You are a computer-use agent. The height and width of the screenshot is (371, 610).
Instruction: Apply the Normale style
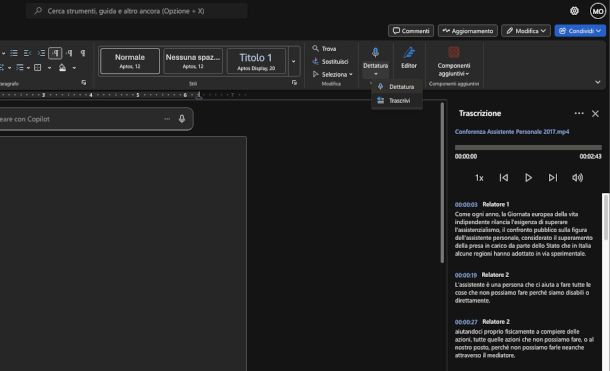coord(130,61)
